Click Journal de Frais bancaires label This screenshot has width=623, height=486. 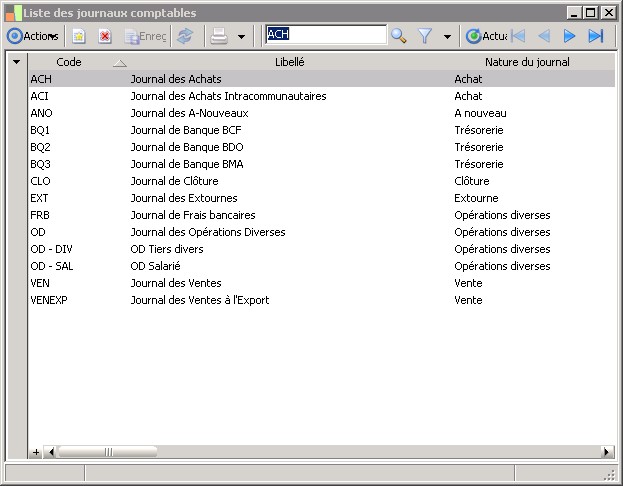click(193, 215)
